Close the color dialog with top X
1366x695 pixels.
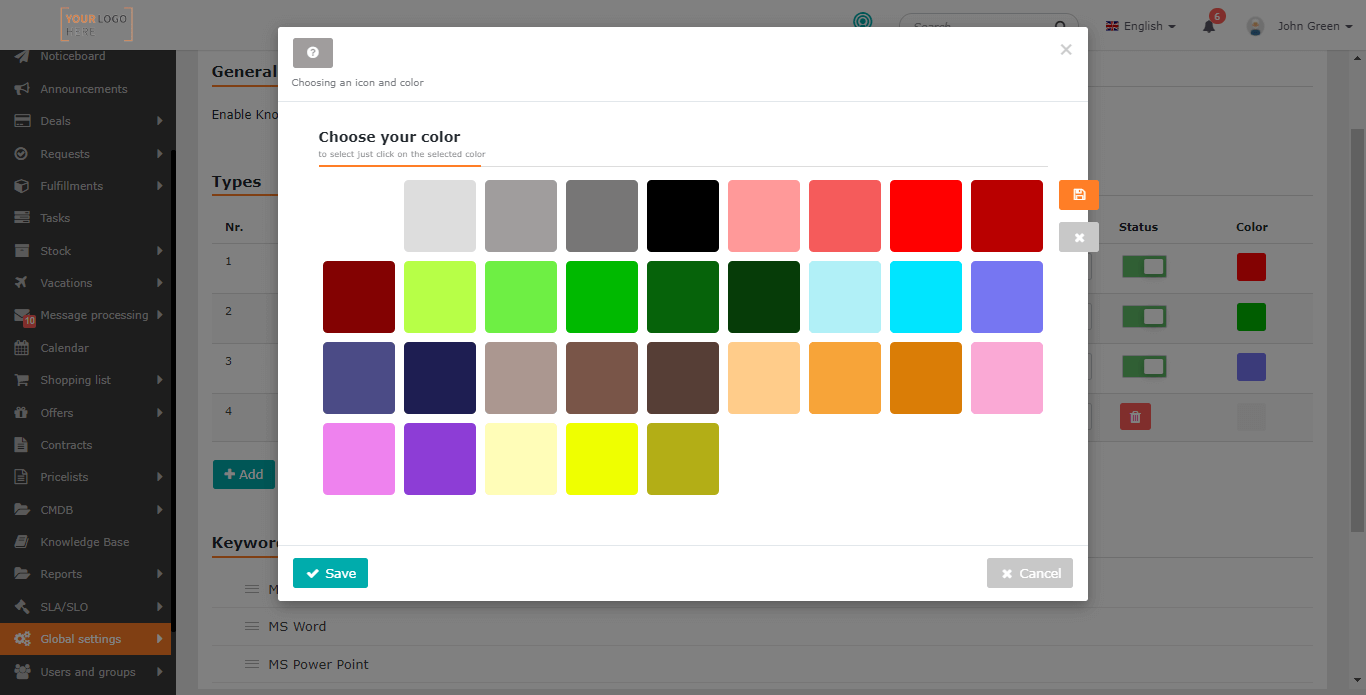click(1066, 50)
